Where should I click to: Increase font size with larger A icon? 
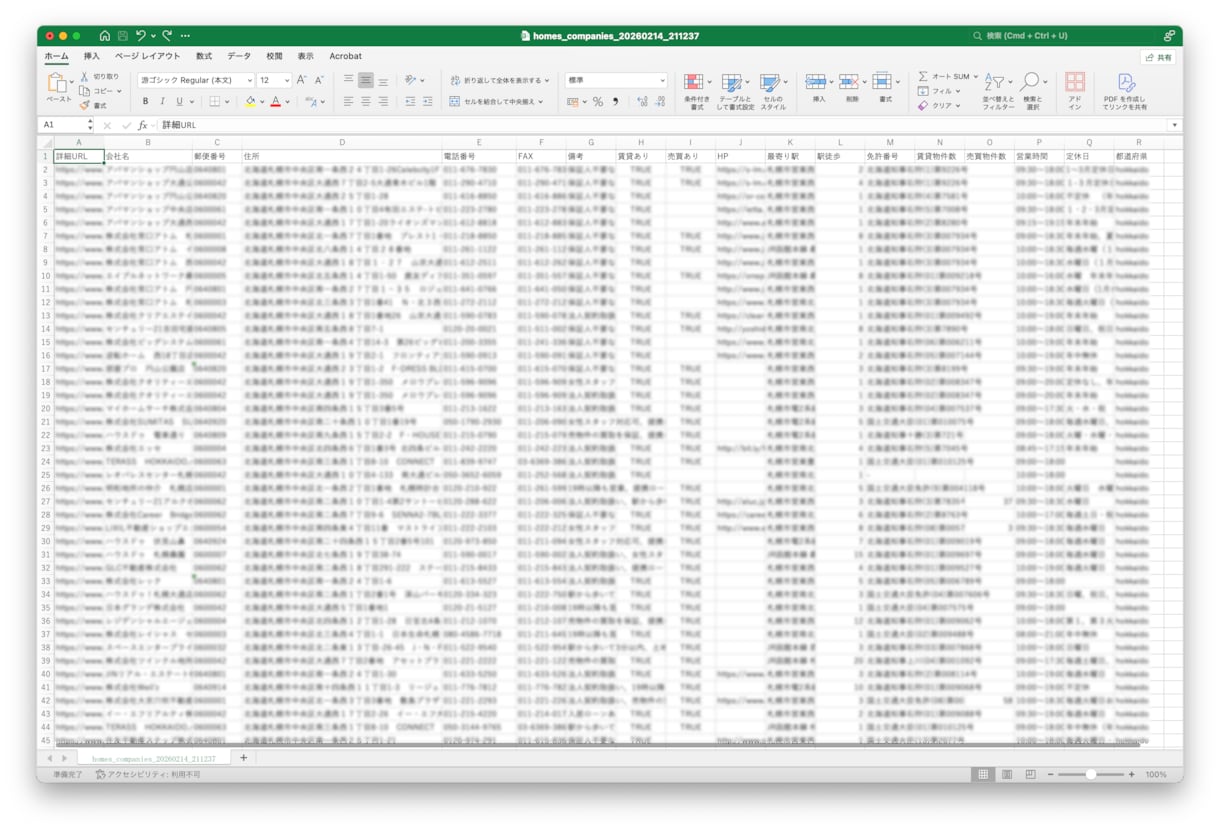tap(302, 80)
